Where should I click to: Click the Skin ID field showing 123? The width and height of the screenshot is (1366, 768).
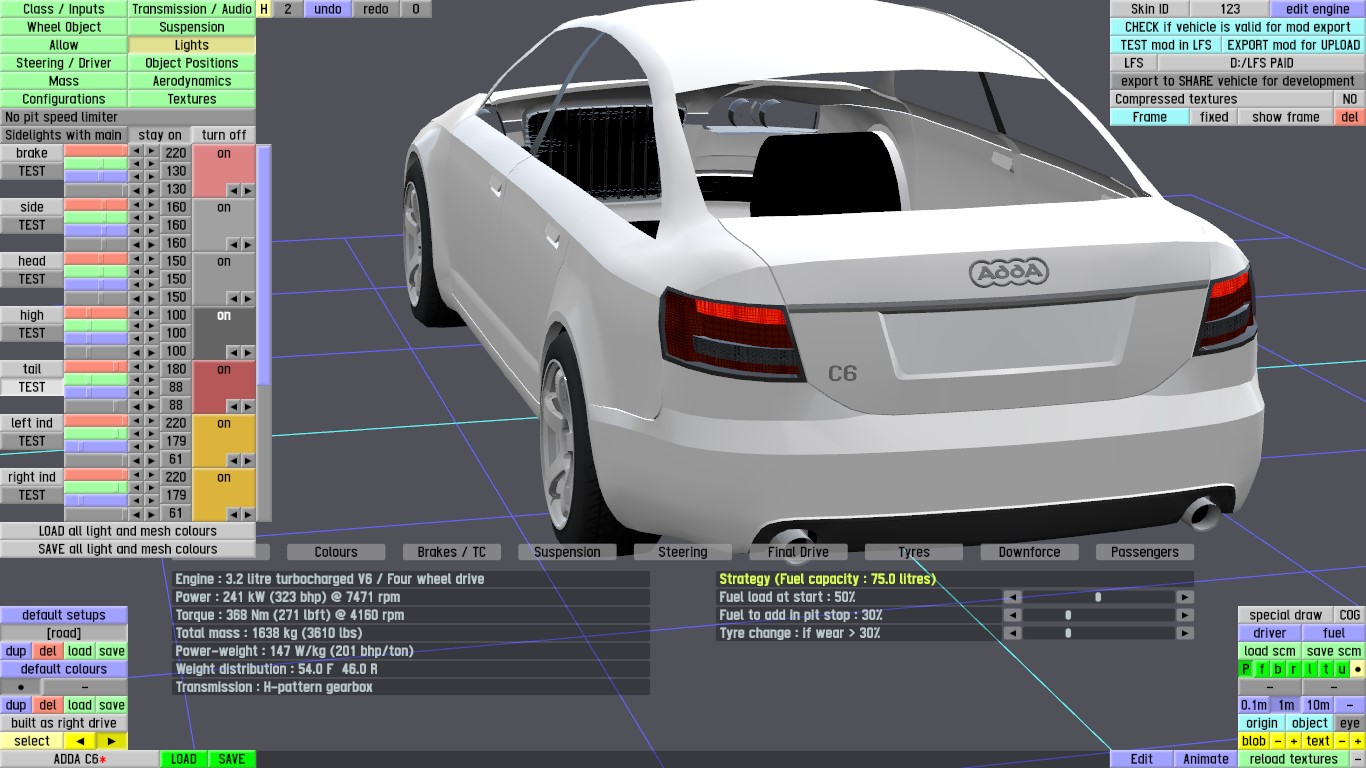point(1230,9)
